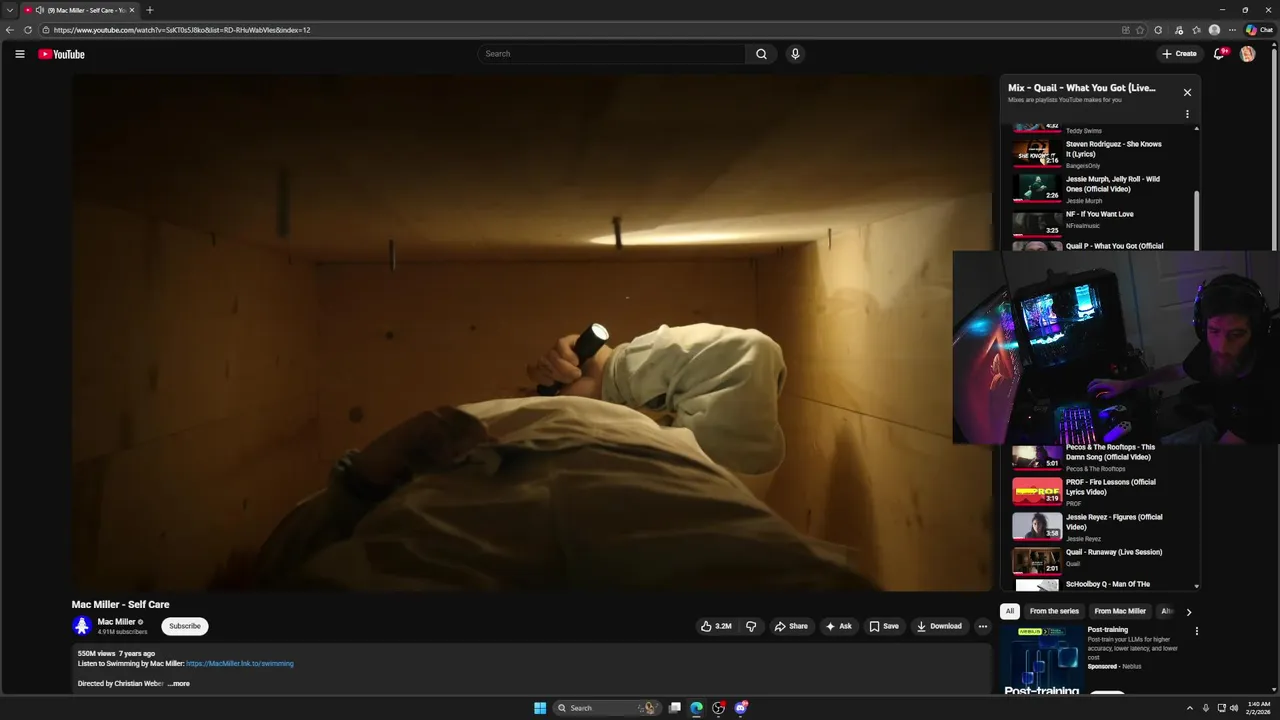Play Jessie Reyez - Figures video

[1088, 527]
